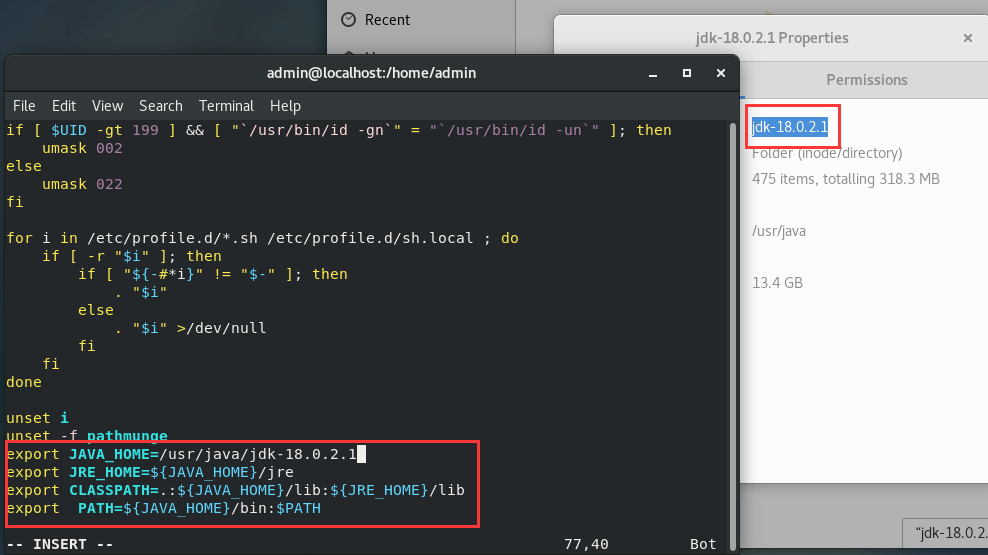Screen dimensions: 988x555
Task: Open the Help menu in terminal
Action: click(x=285, y=106)
